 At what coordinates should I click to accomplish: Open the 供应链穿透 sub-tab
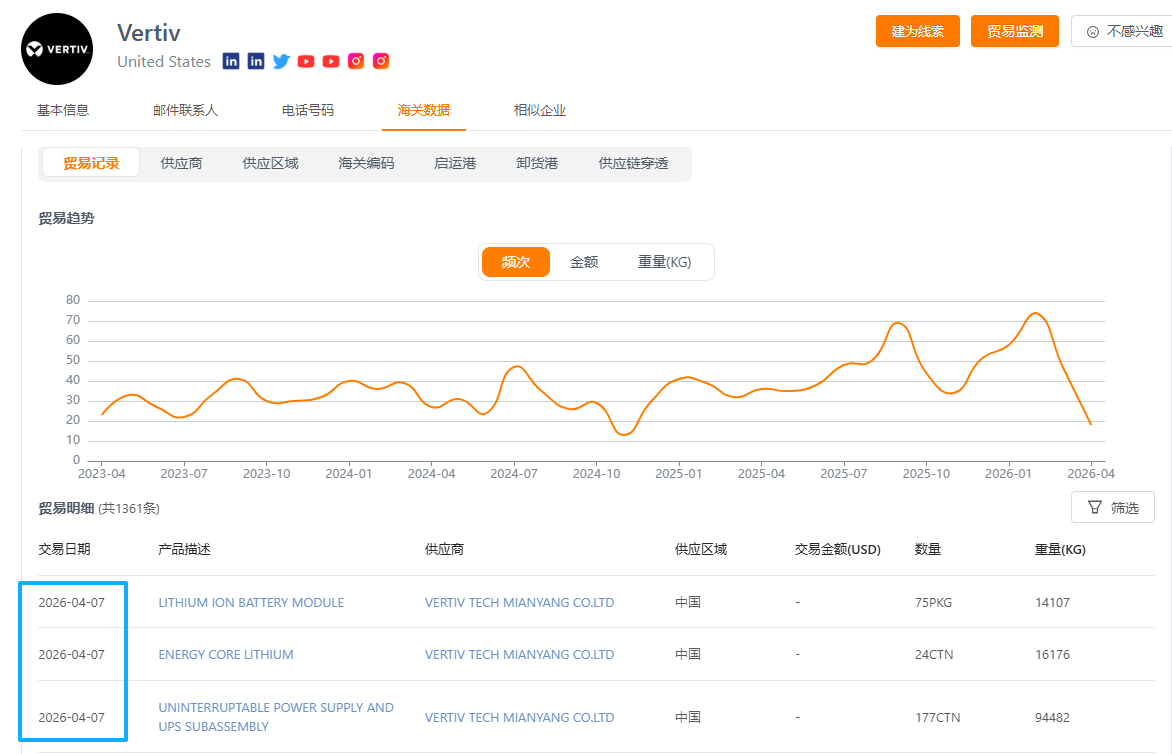pos(633,163)
